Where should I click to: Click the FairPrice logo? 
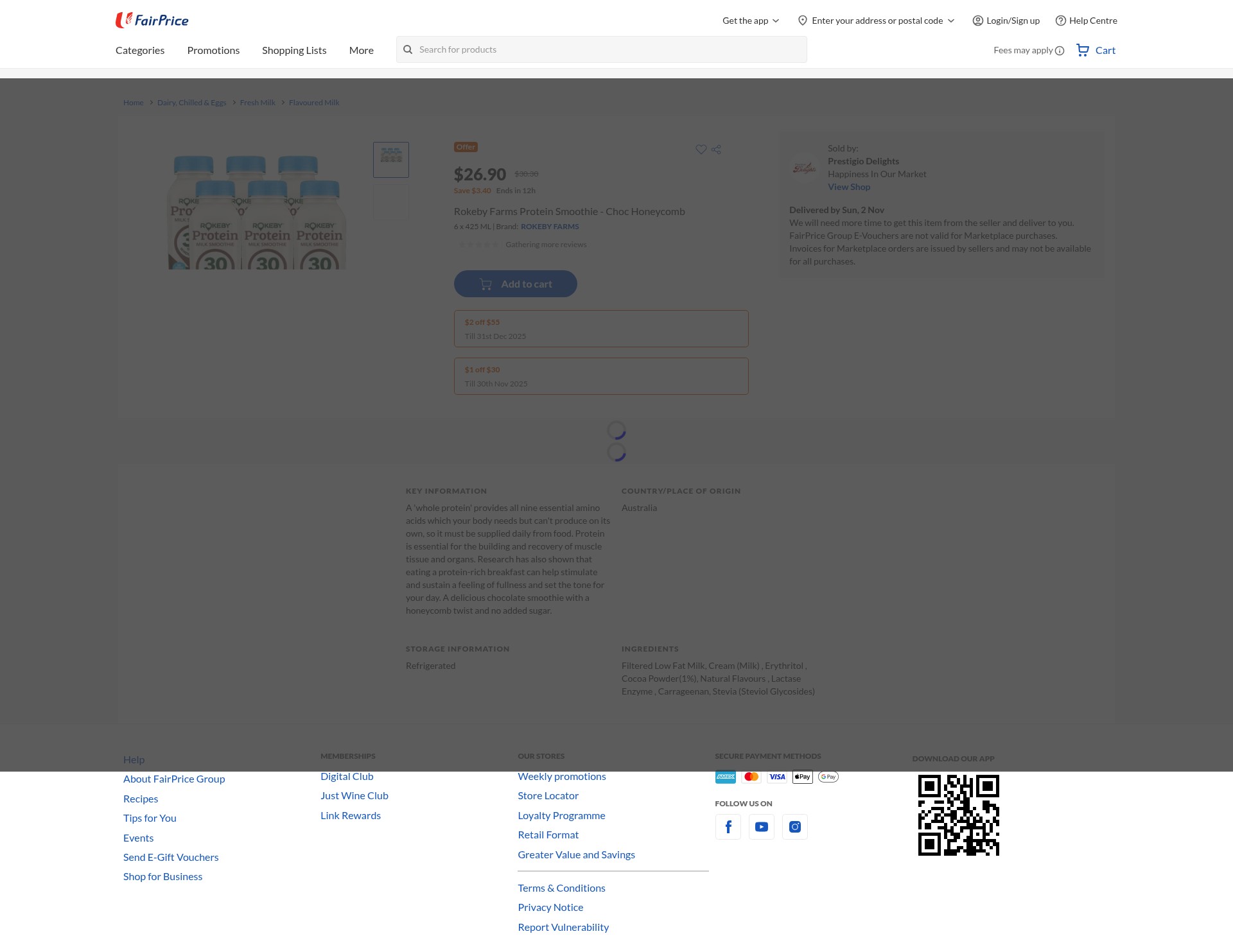click(152, 21)
